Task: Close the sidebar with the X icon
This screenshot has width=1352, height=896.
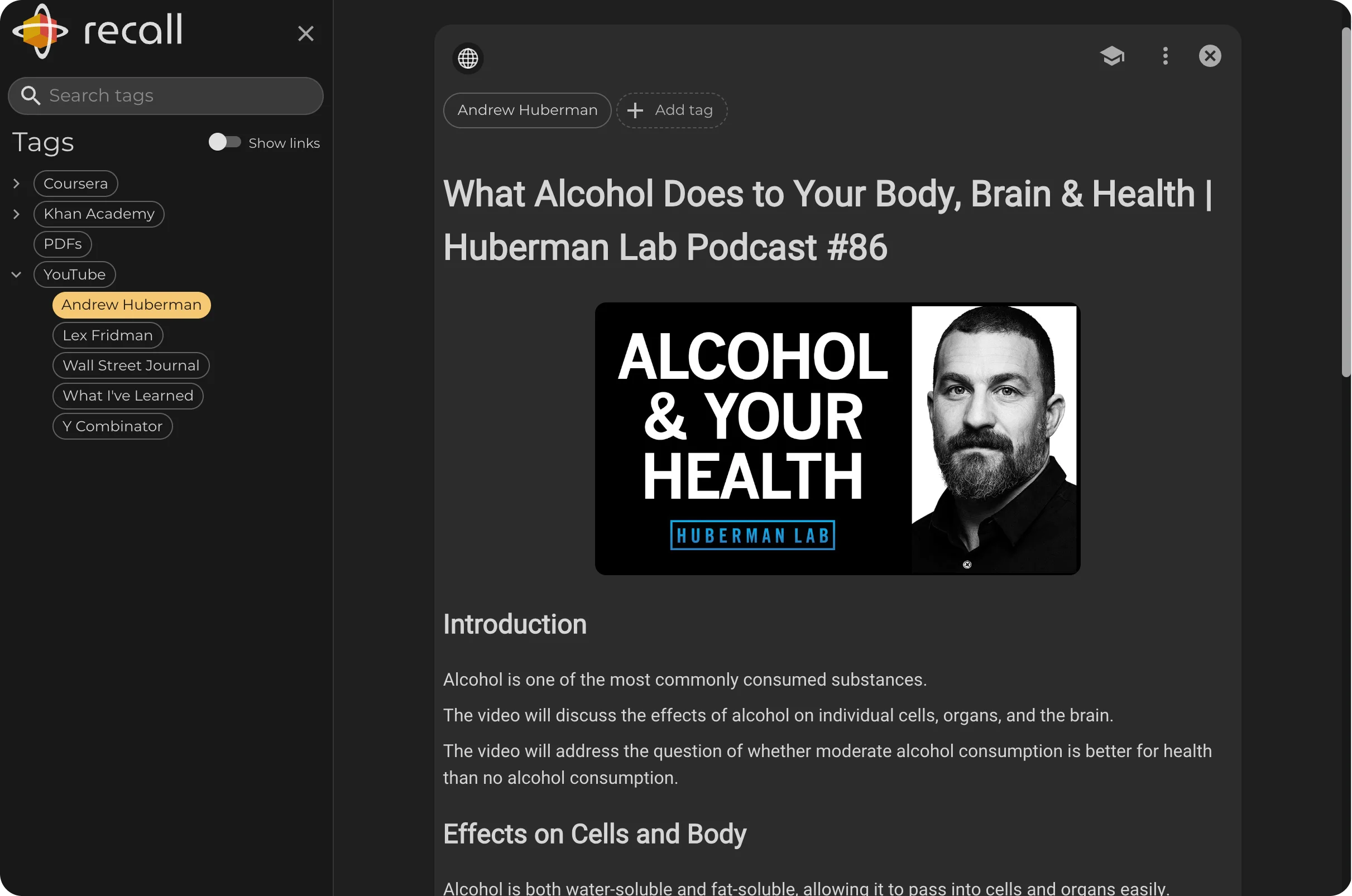Action: click(306, 33)
